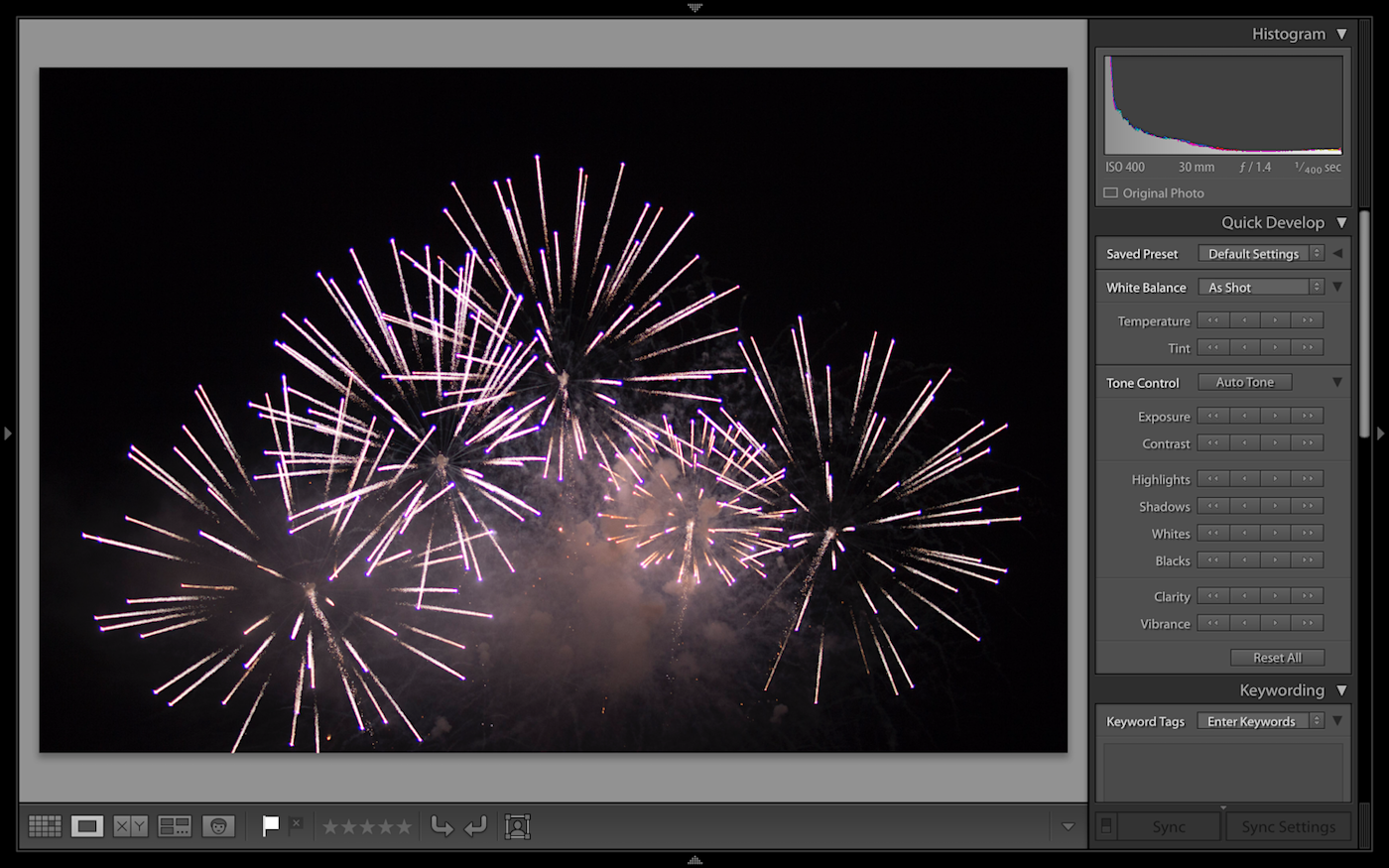Collapse the Keywording panel
The image size is (1389, 868).
click(1341, 690)
